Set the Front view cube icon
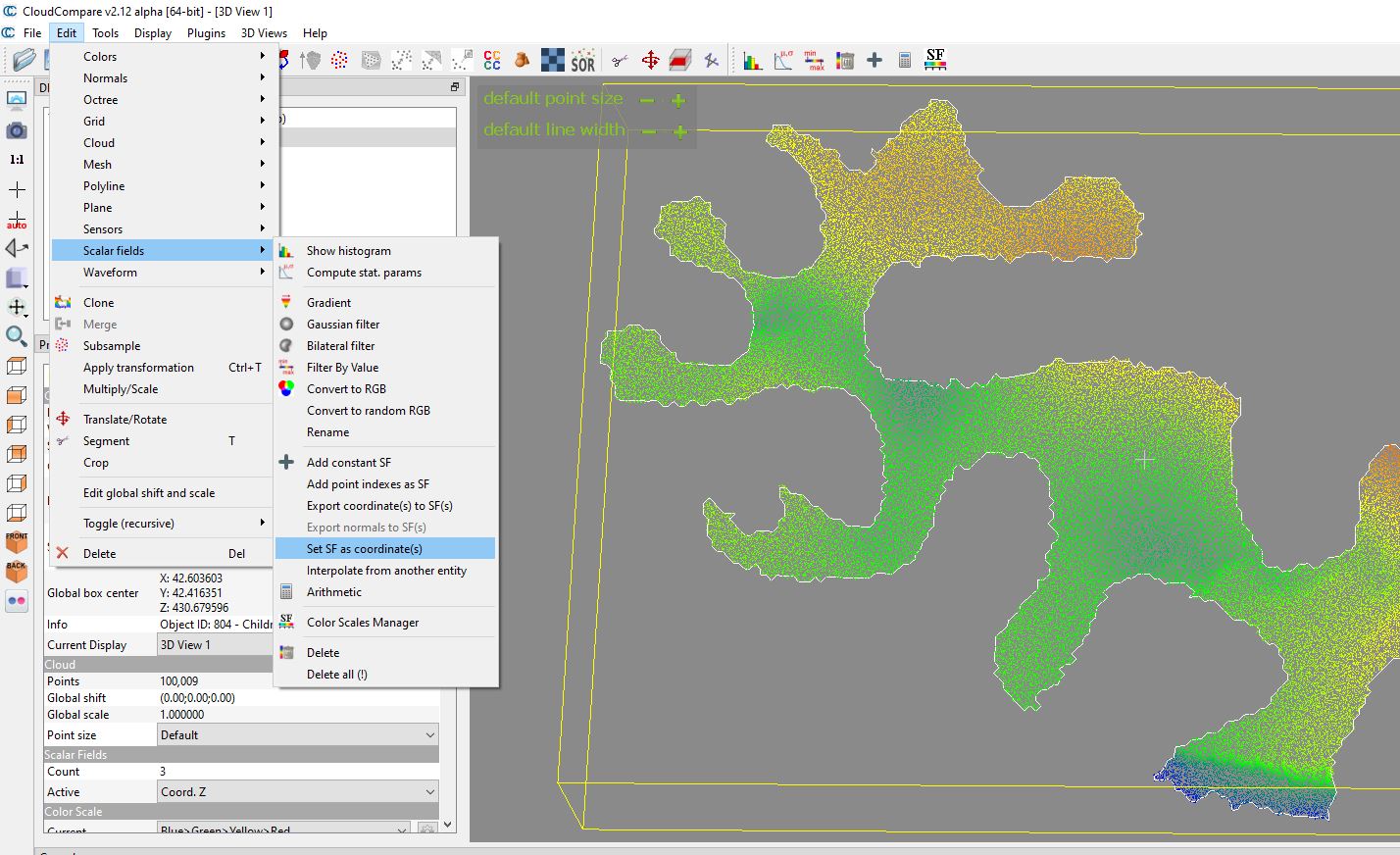The height and width of the screenshot is (855, 1400). pos(17,541)
